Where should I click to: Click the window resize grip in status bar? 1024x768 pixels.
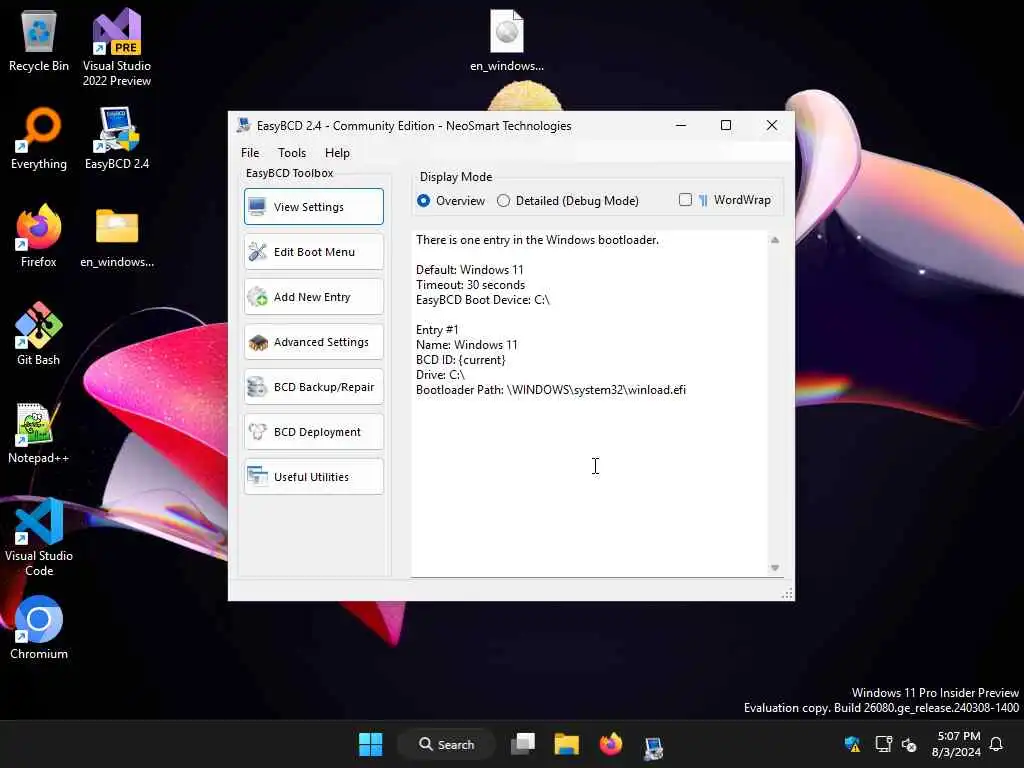pos(788,594)
